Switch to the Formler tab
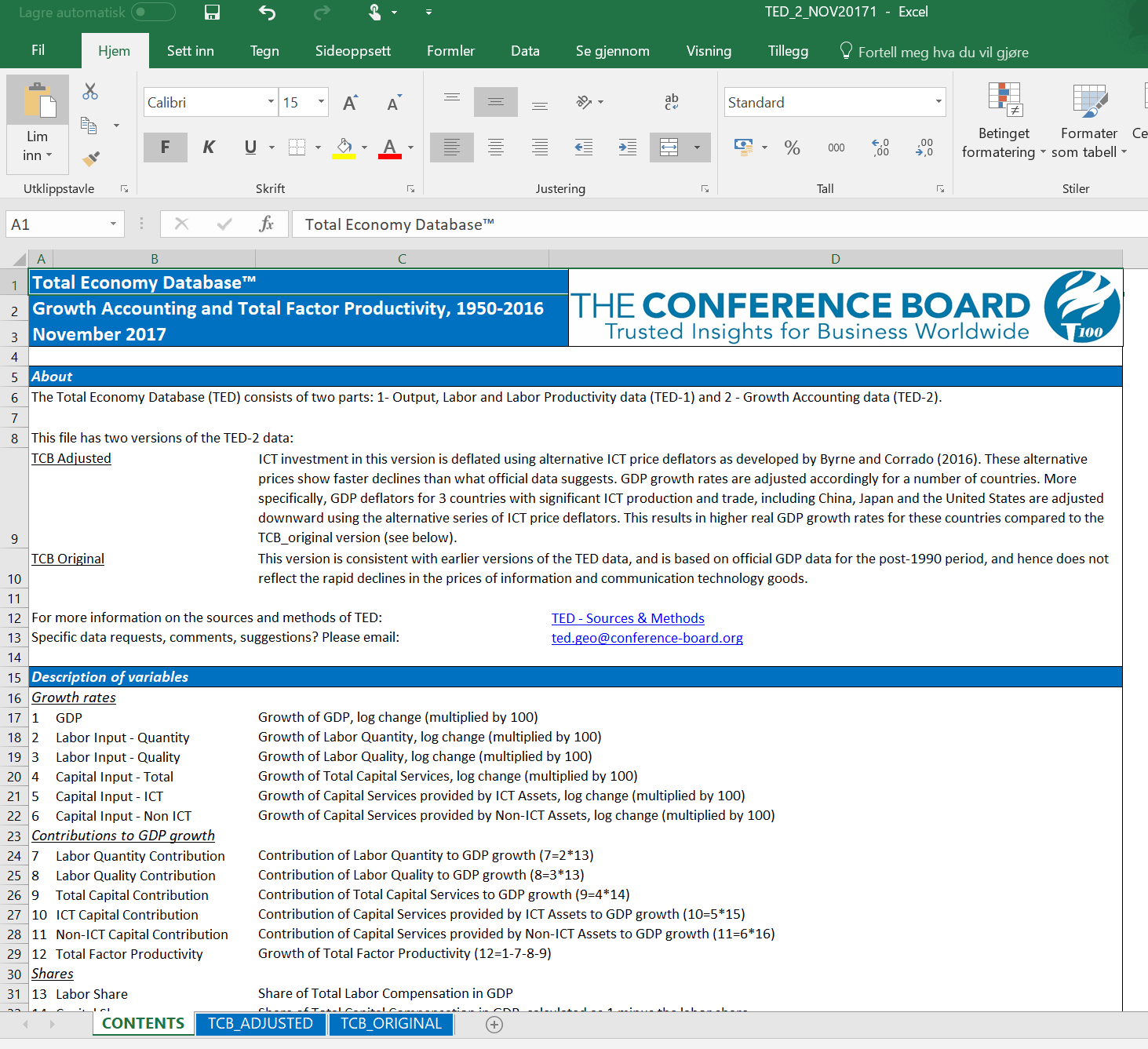This screenshot has height=1049, width=1148. 450,51
